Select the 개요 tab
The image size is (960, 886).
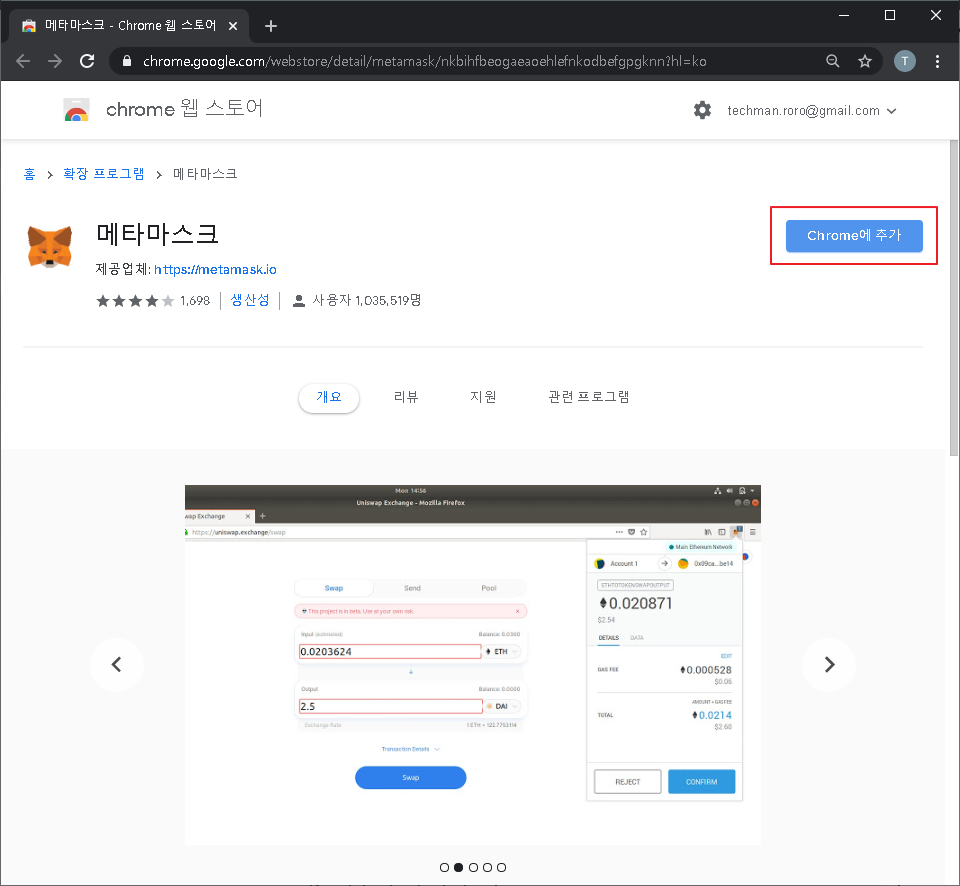coord(329,397)
